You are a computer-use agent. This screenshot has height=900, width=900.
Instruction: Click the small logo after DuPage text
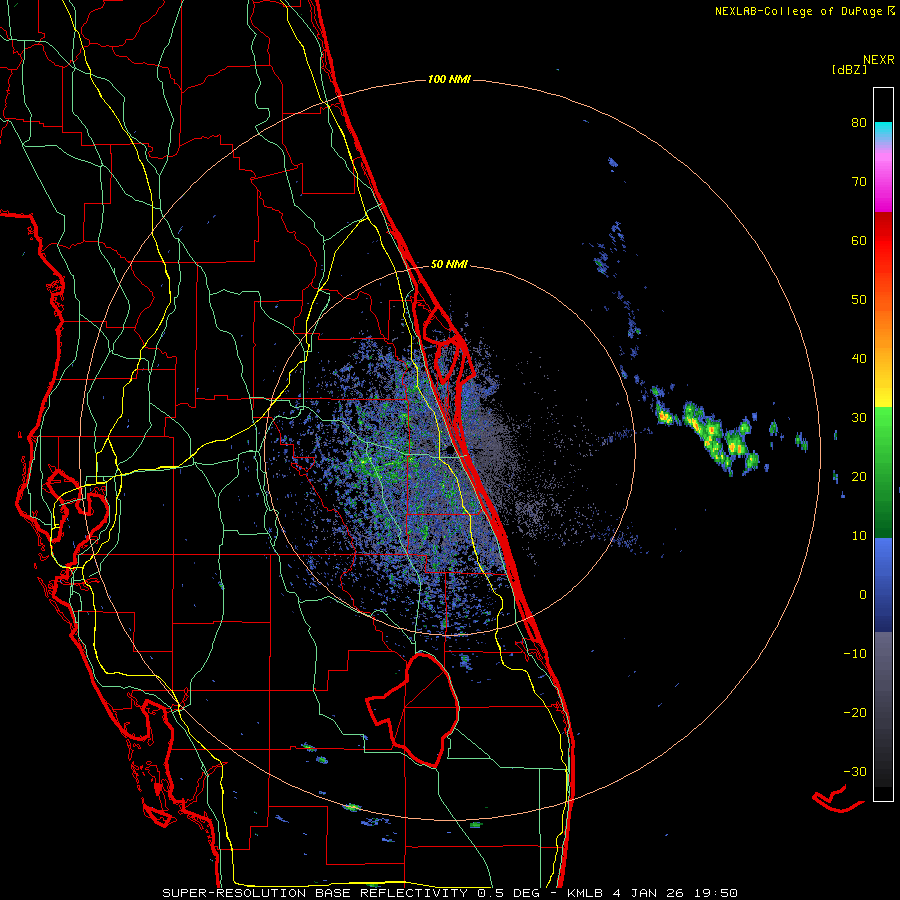[x=890, y=11]
